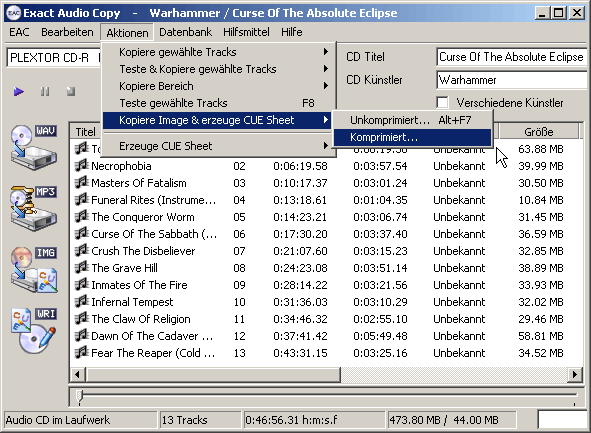Viewport: 591px width, 433px height.
Task: Select the Inmates Of The Fire track
Action: pos(325,285)
